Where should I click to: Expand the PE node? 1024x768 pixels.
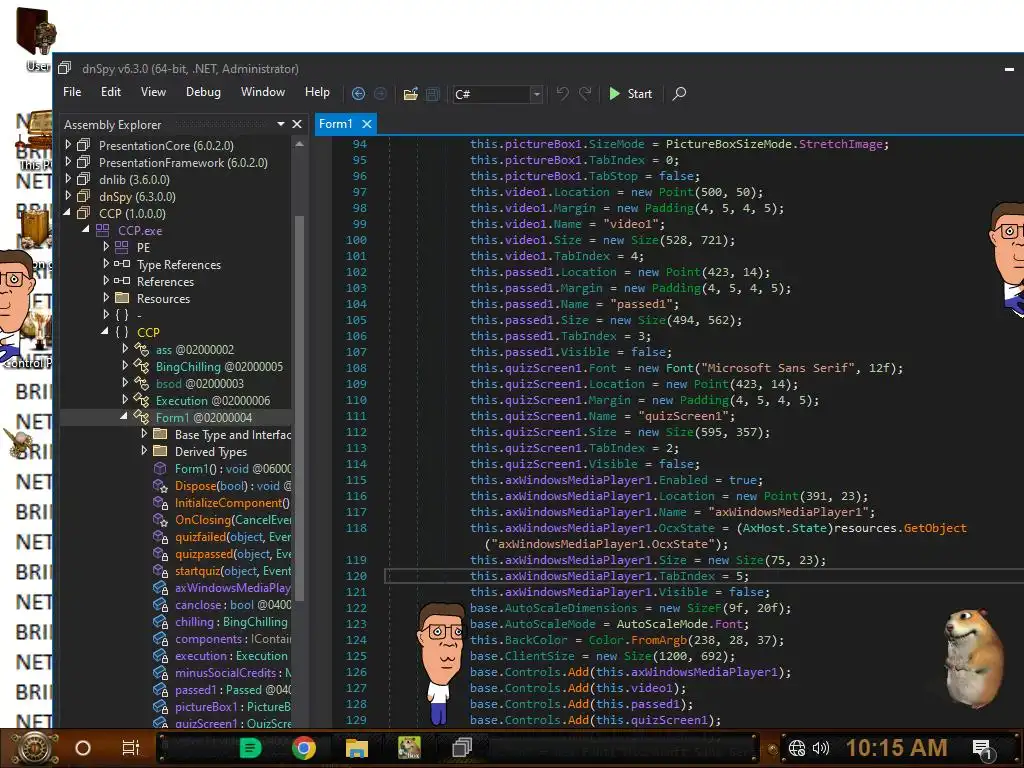(x=106, y=246)
